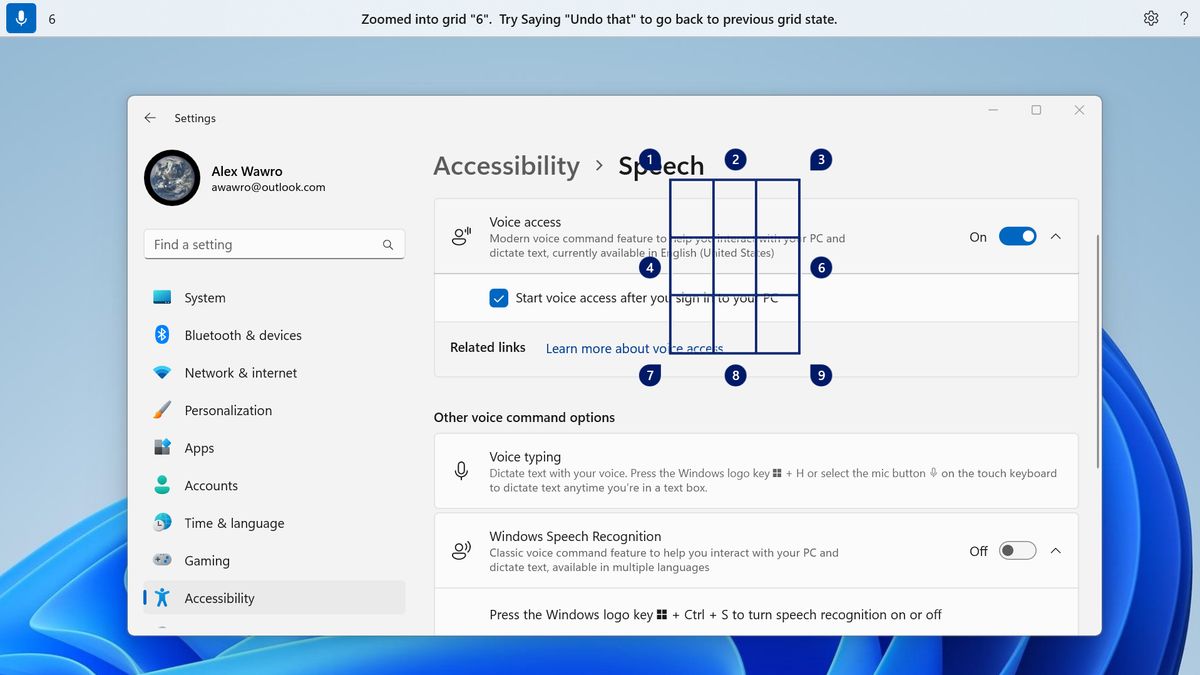Collapse the Voice access section chevron

point(1056,236)
